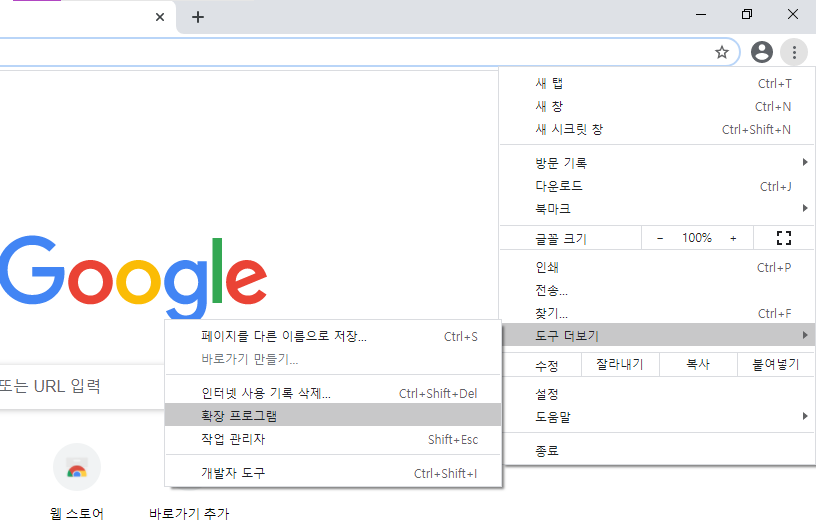The width and height of the screenshot is (816, 532).
Task: Click the 웹 스토어 label text
Action: point(77,514)
